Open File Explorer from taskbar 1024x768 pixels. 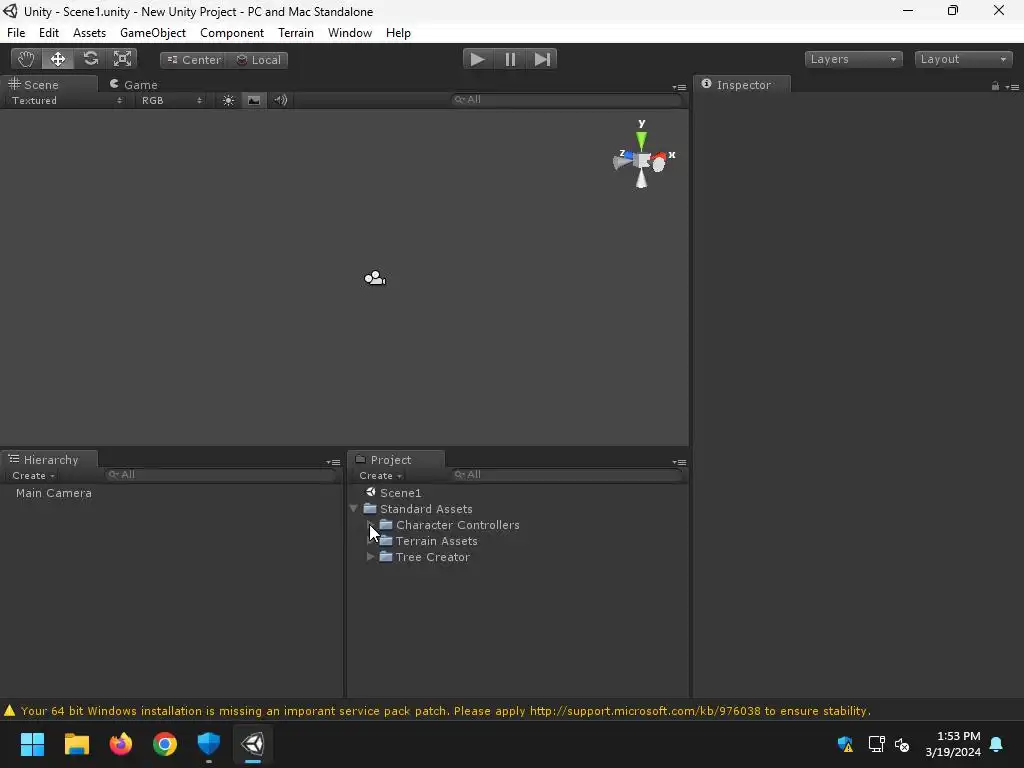pyautogui.click(x=76, y=744)
